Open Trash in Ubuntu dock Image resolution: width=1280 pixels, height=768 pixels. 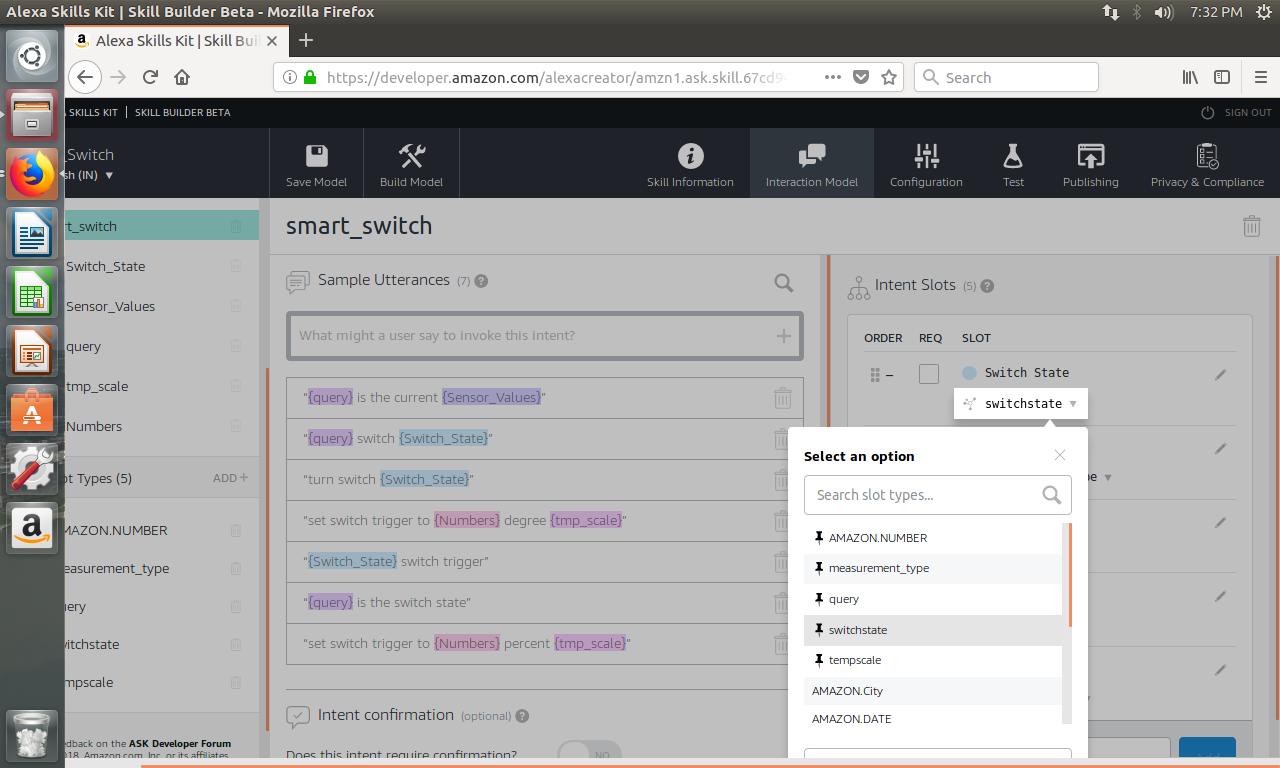click(x=33, y=735)
